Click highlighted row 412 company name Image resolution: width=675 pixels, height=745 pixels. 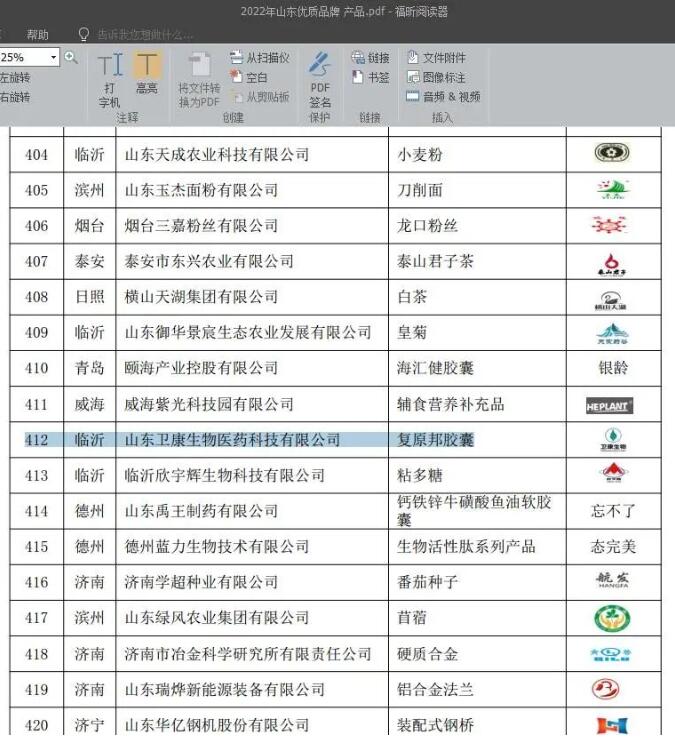(232, 440)
